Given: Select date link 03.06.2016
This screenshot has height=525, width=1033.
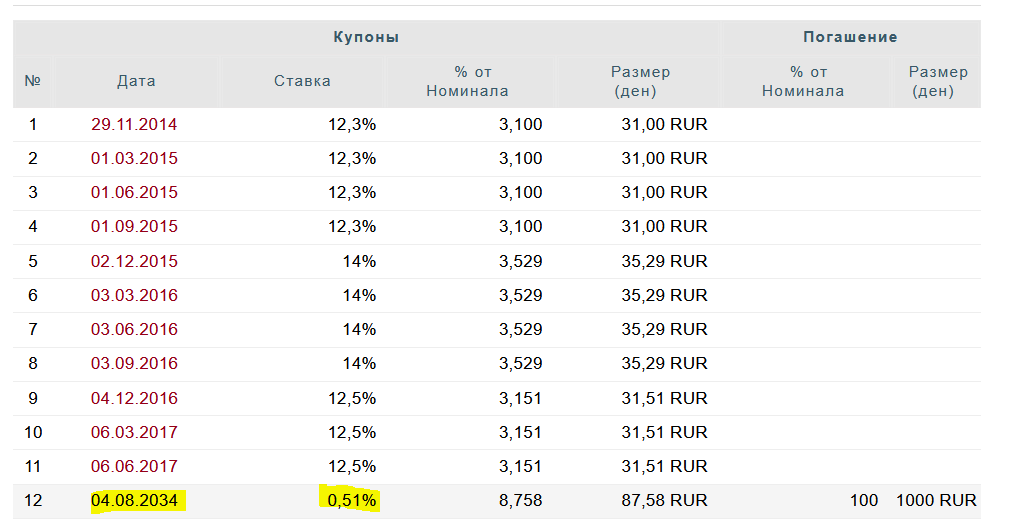Looking at the screenshot, I should [x=134, y=330].
